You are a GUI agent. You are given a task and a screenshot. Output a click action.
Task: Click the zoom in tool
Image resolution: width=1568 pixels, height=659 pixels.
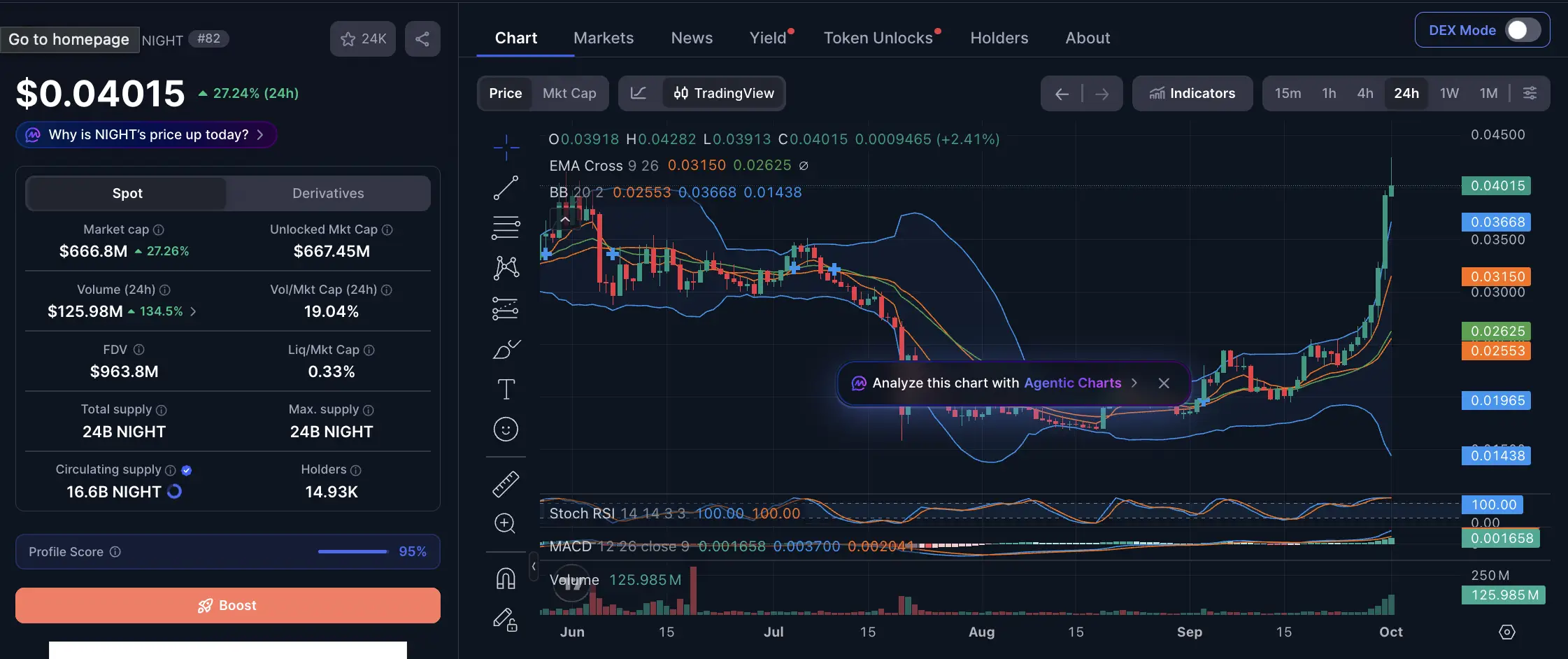[506, 523]
